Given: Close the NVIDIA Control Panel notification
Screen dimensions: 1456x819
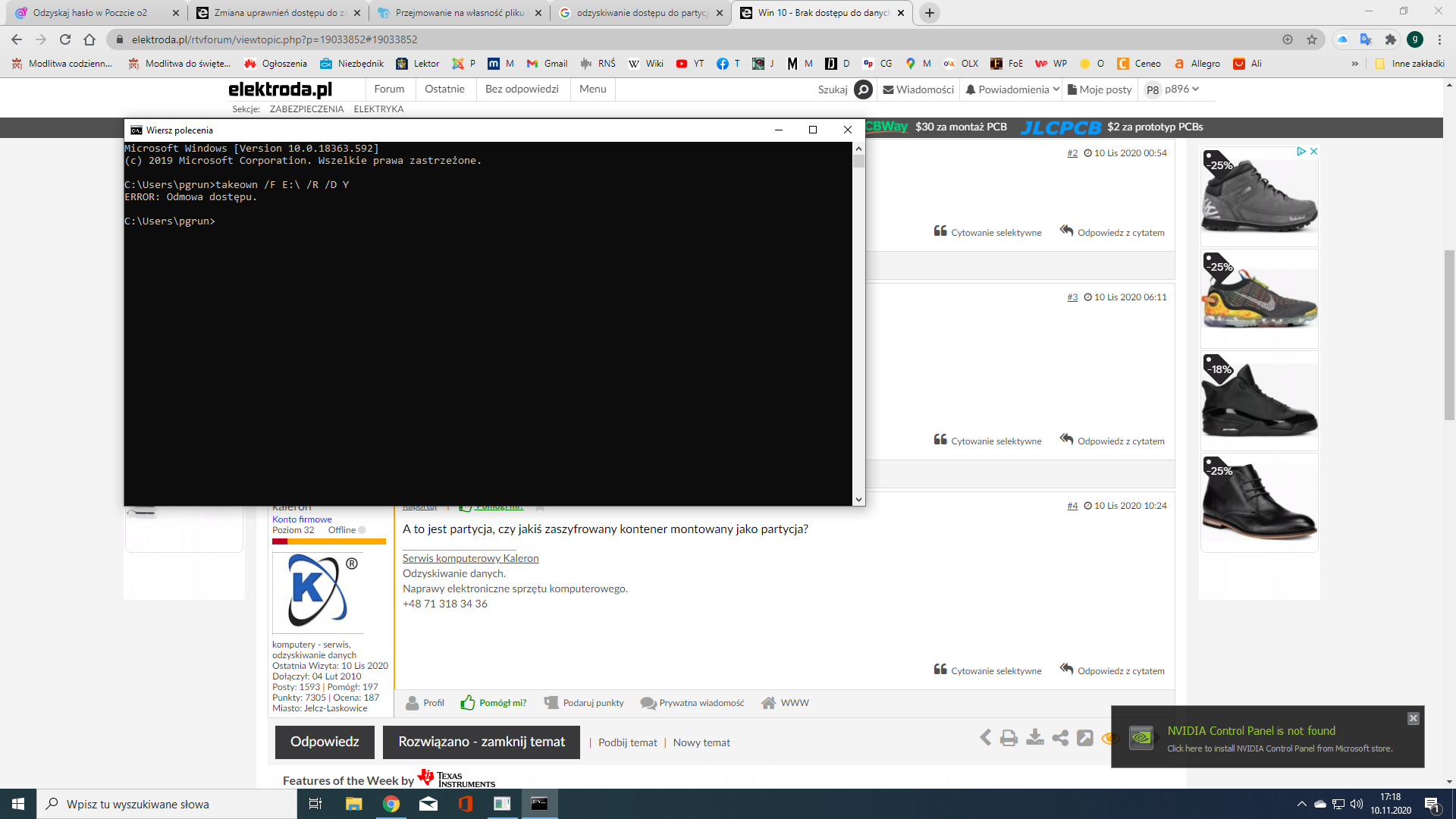Looking at the screenshot, I should (x=1414, y=718).
